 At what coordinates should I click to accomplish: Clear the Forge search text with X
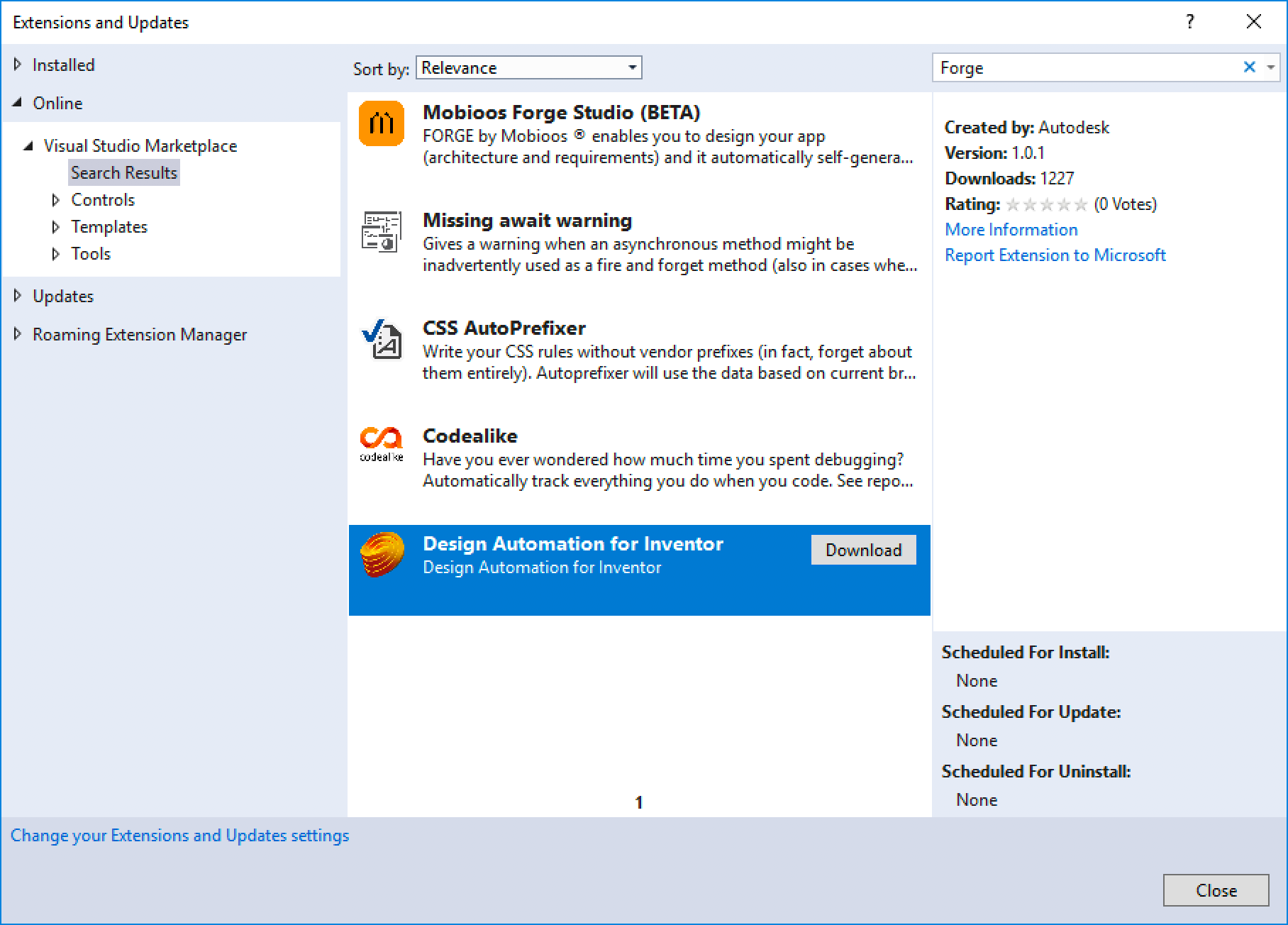click(x=1250, y=67)
